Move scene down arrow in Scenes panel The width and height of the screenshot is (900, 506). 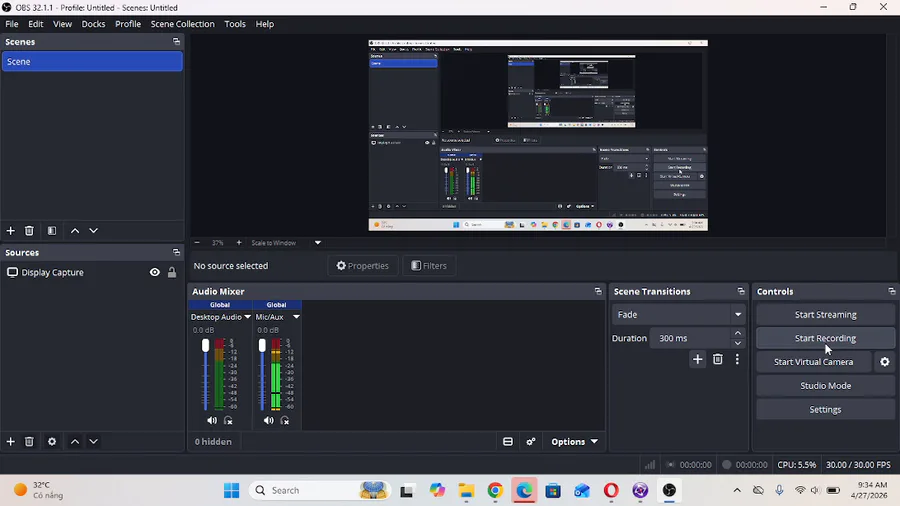pyautogui.click(x=94, y=231)
